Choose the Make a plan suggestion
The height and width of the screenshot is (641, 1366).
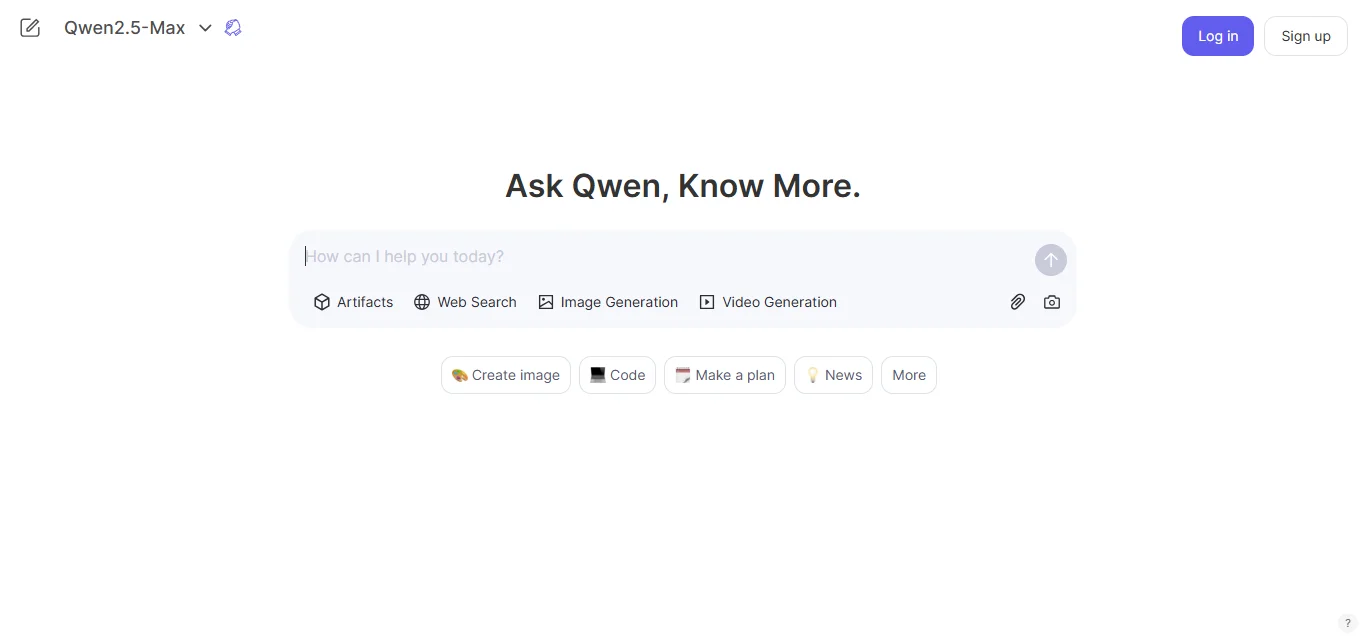(x=724, y=375)
